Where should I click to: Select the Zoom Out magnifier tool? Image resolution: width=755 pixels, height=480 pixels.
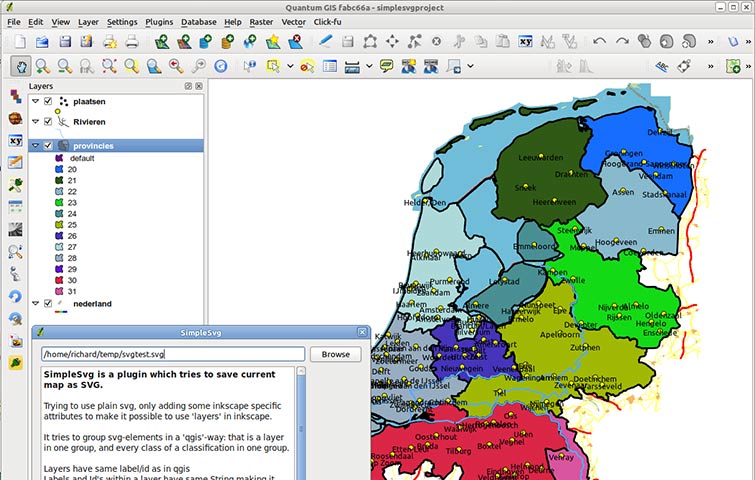coord(65,66)
